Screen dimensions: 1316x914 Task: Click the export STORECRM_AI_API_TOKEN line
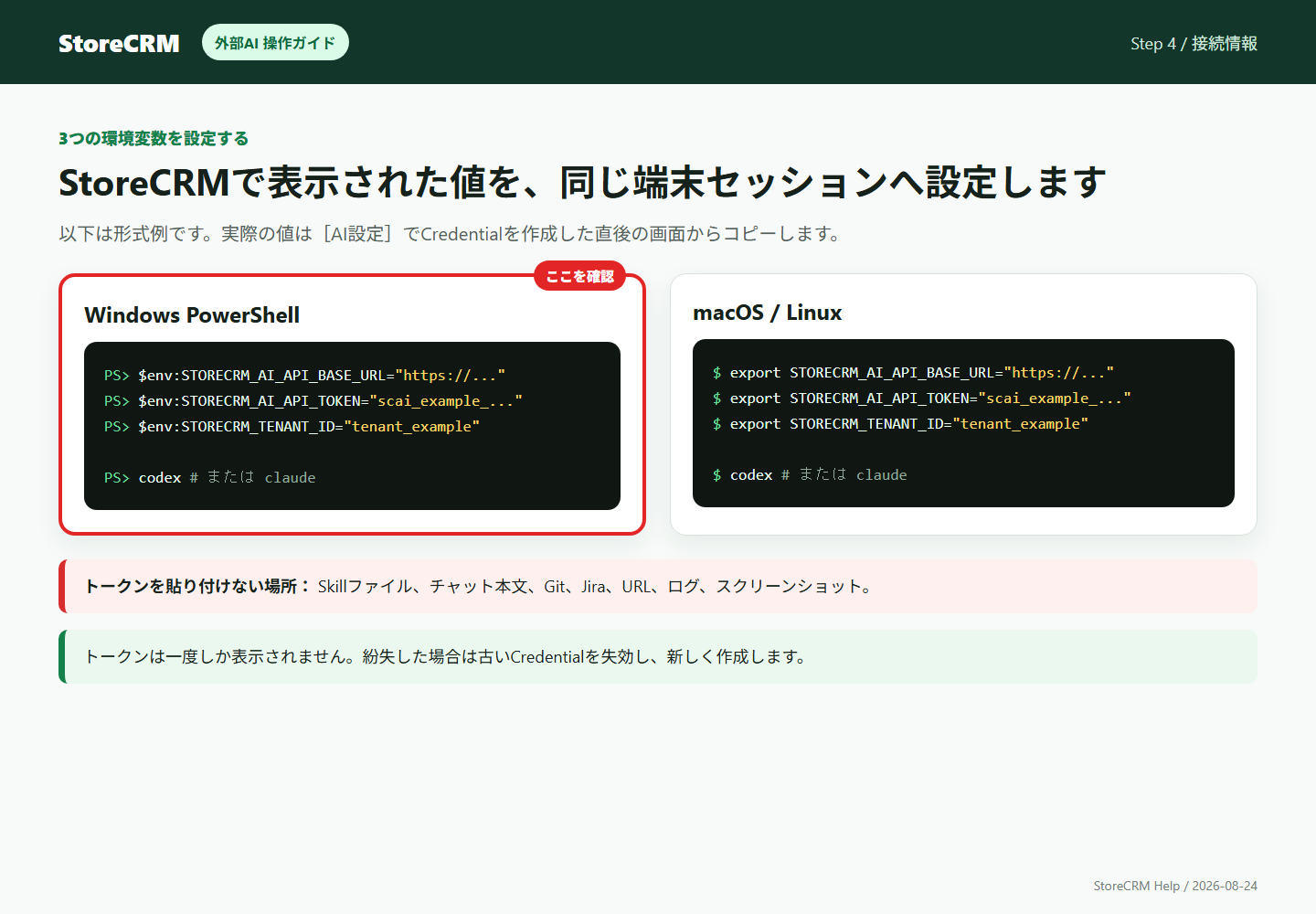[922, 399]
